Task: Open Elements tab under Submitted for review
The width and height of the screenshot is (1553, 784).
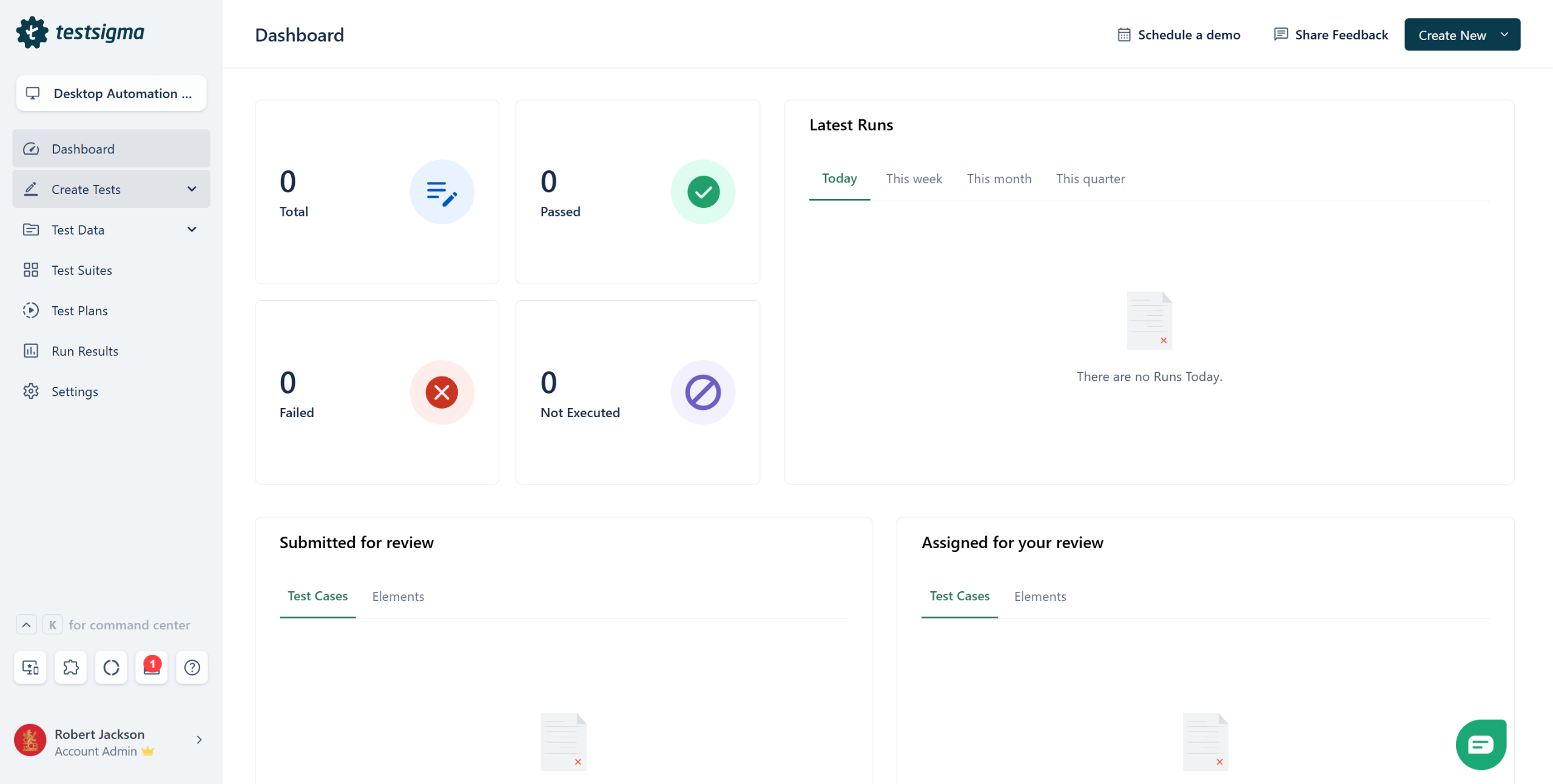Action: (398, 597)
